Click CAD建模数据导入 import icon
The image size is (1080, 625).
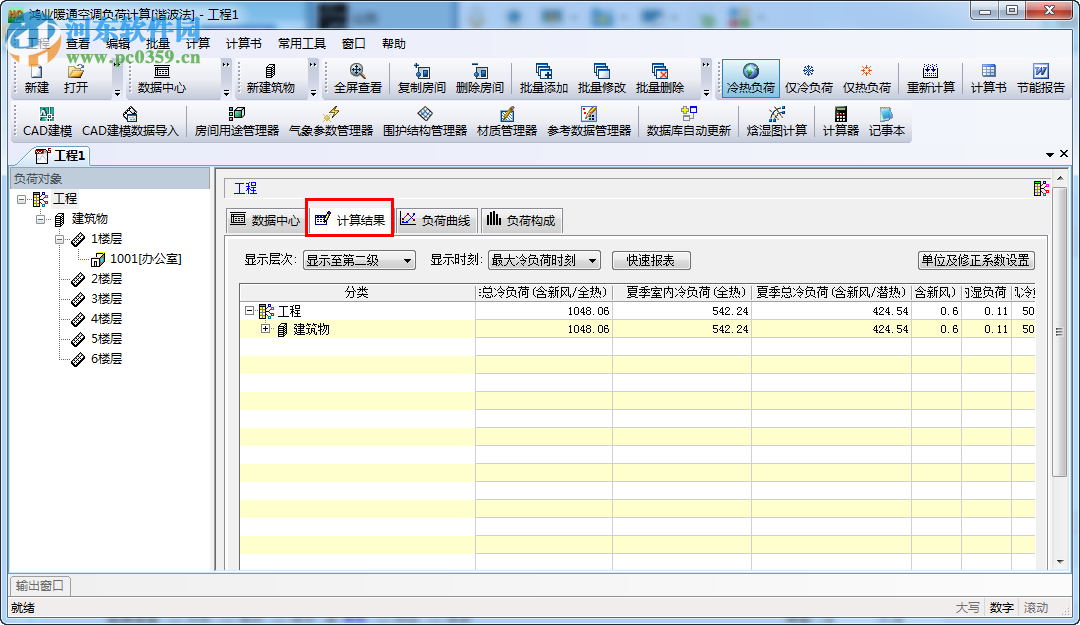(130, 122)
